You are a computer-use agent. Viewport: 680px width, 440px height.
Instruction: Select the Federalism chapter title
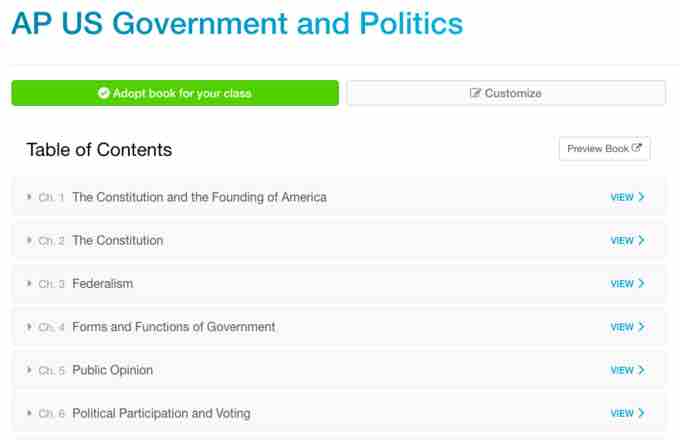[102, 283]
